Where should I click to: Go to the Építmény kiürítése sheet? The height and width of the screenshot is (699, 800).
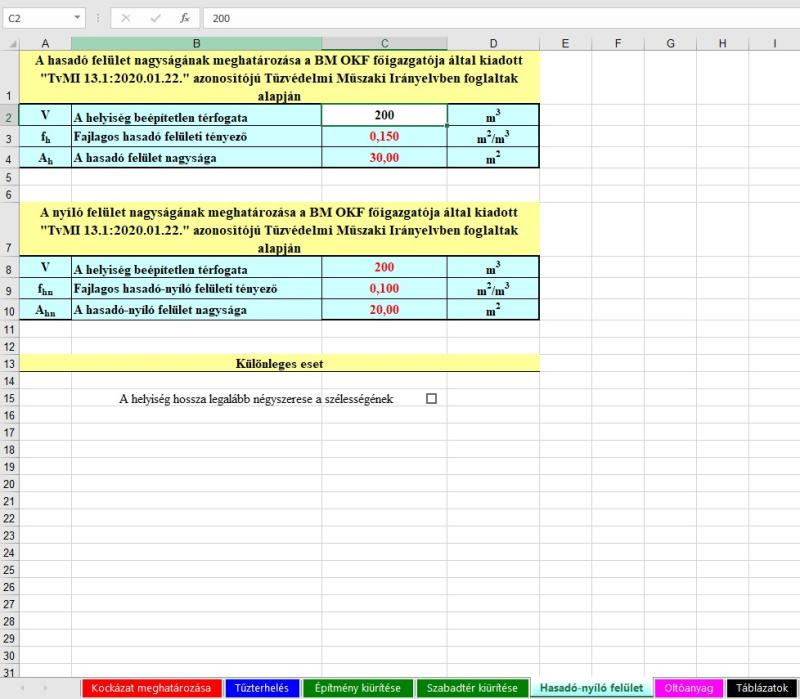[358, 688]
